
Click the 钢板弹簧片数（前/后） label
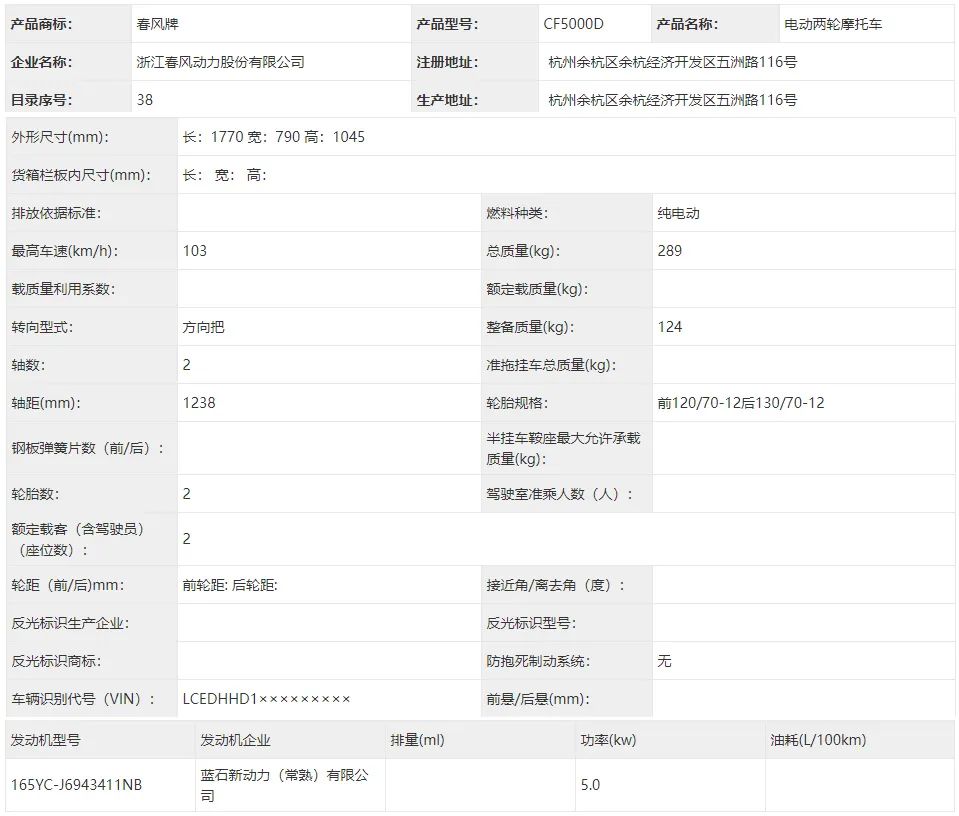tap(87, 448)
